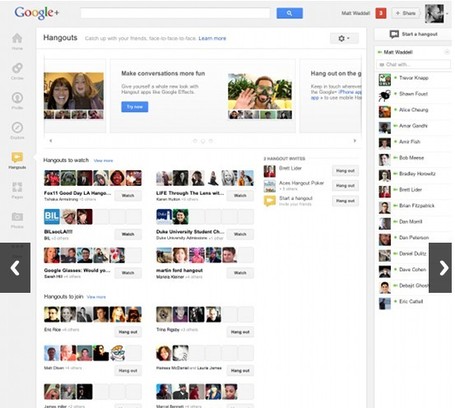Viewport: 455px width, 408px height.
Task: Click the Try now button
Action: click(135, 107)
